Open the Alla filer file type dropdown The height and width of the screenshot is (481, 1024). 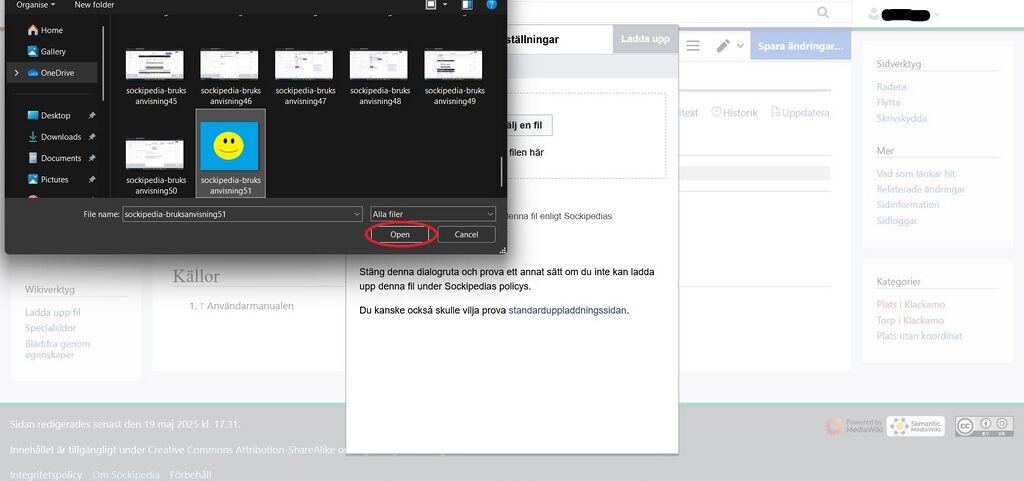(x=432, y=214)
